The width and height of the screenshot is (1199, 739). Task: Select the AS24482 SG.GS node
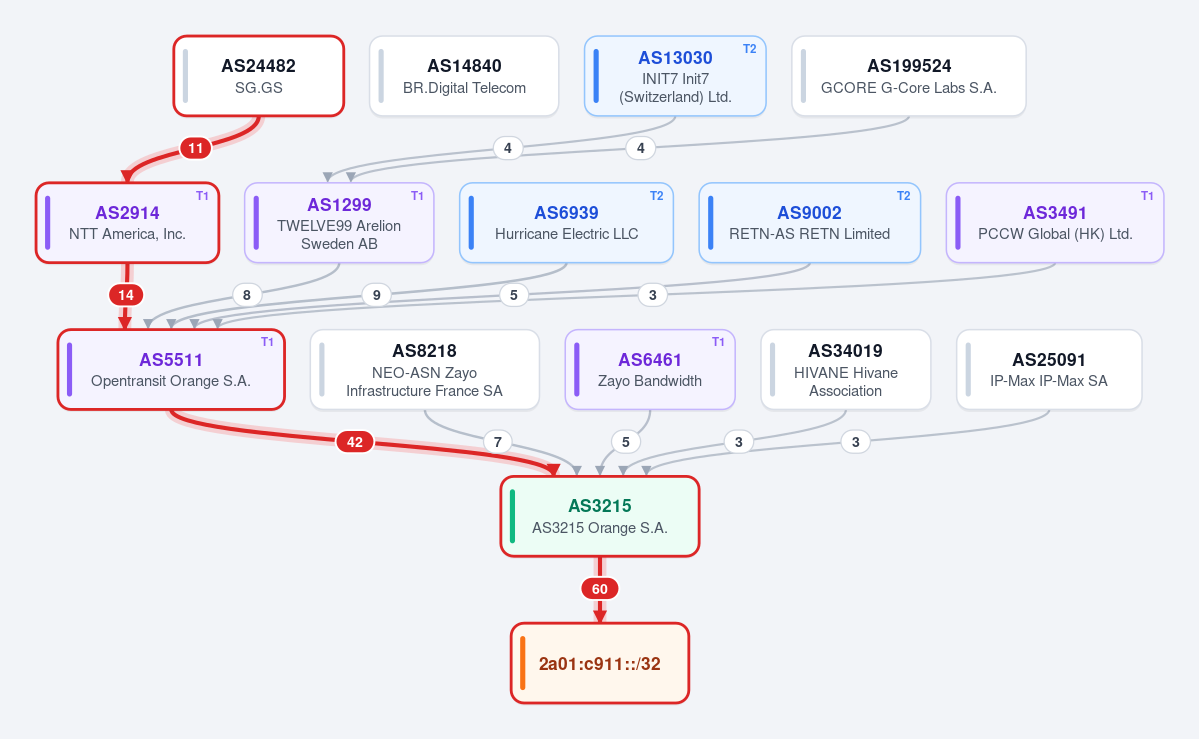coord(258,77)
